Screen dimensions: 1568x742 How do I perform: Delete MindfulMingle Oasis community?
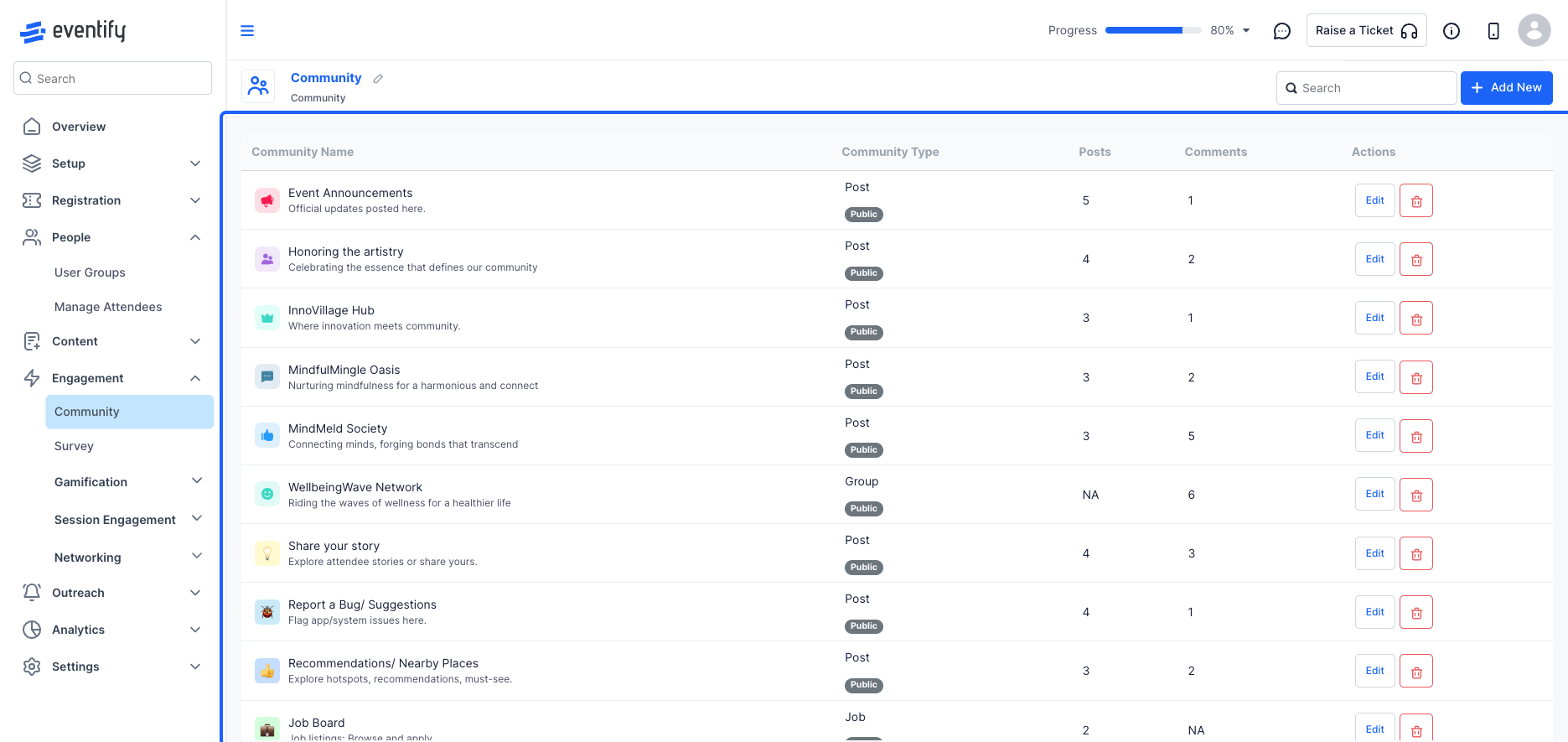(x=1416, y=377)
